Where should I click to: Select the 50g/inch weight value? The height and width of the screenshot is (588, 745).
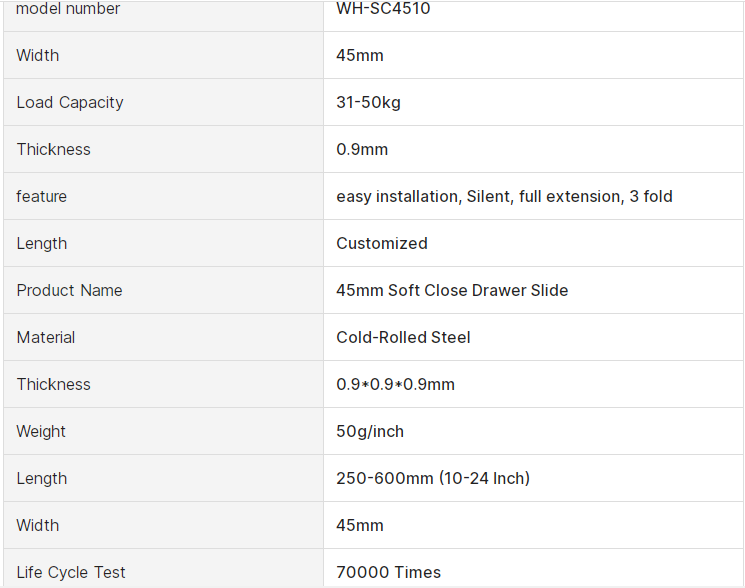pyautogui.click(x=370, y=431)
